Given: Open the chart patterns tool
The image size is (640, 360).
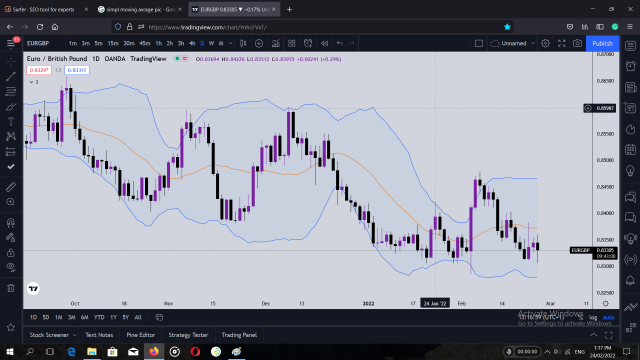Looking at the screenshot, I should pos(11,136).
